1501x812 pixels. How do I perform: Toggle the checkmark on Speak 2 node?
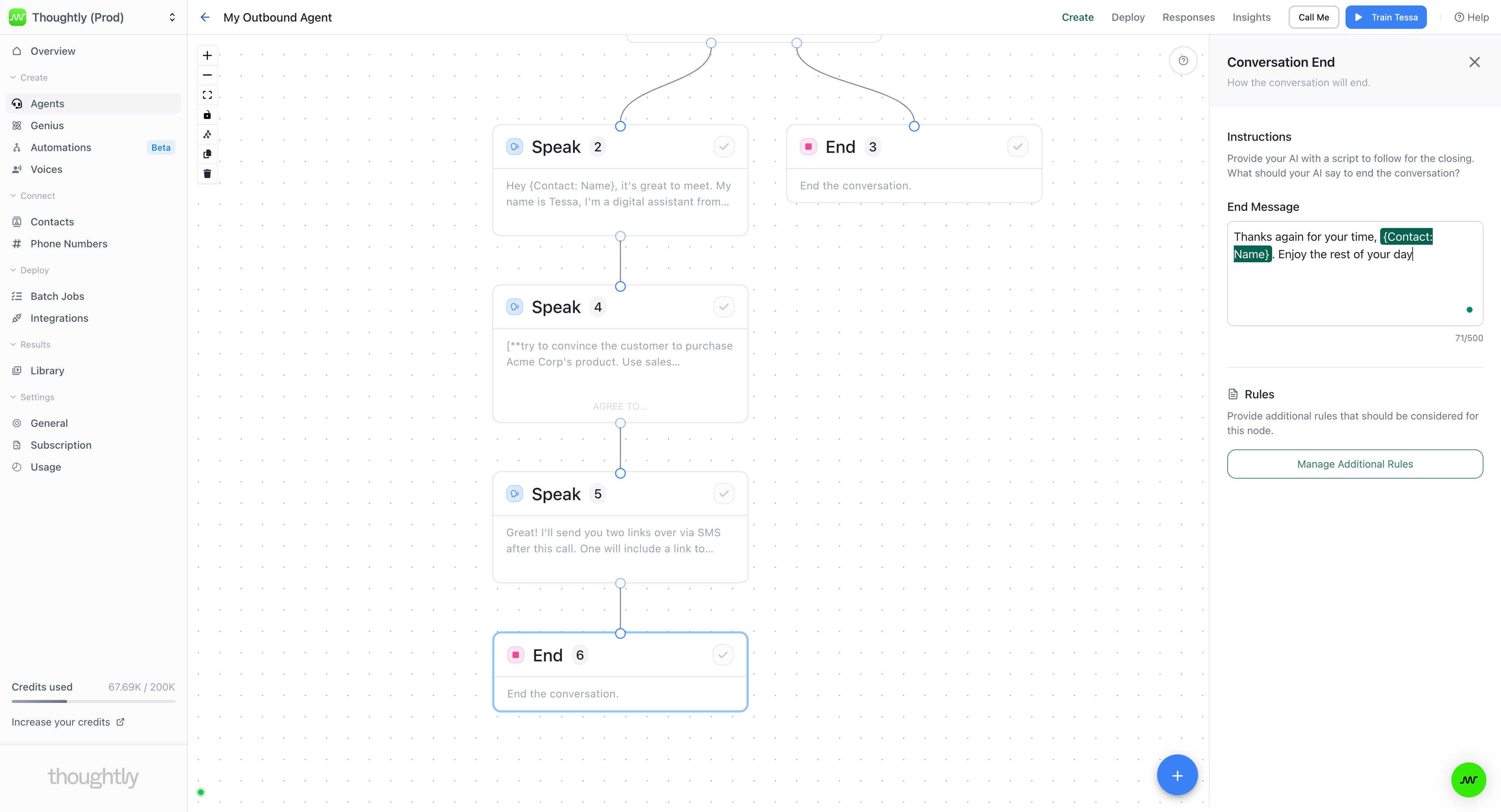[724, 147]
